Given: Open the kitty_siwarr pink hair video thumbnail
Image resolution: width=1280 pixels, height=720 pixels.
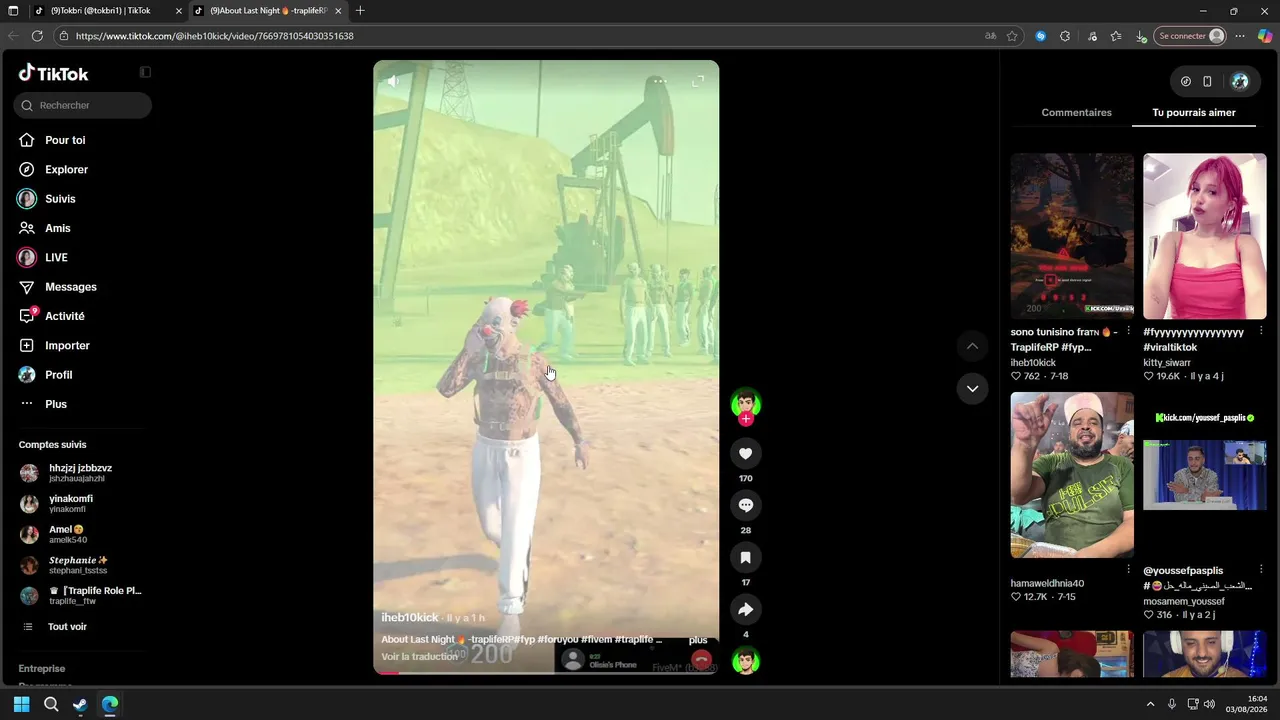Looking at the screenshot, I should click(1205, 236).
